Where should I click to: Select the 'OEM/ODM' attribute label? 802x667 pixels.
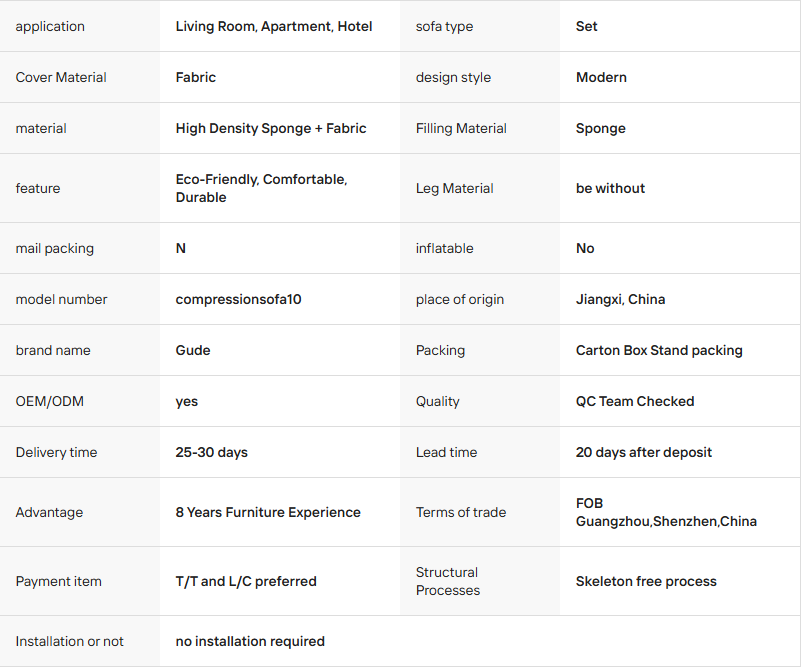point(50,401)
